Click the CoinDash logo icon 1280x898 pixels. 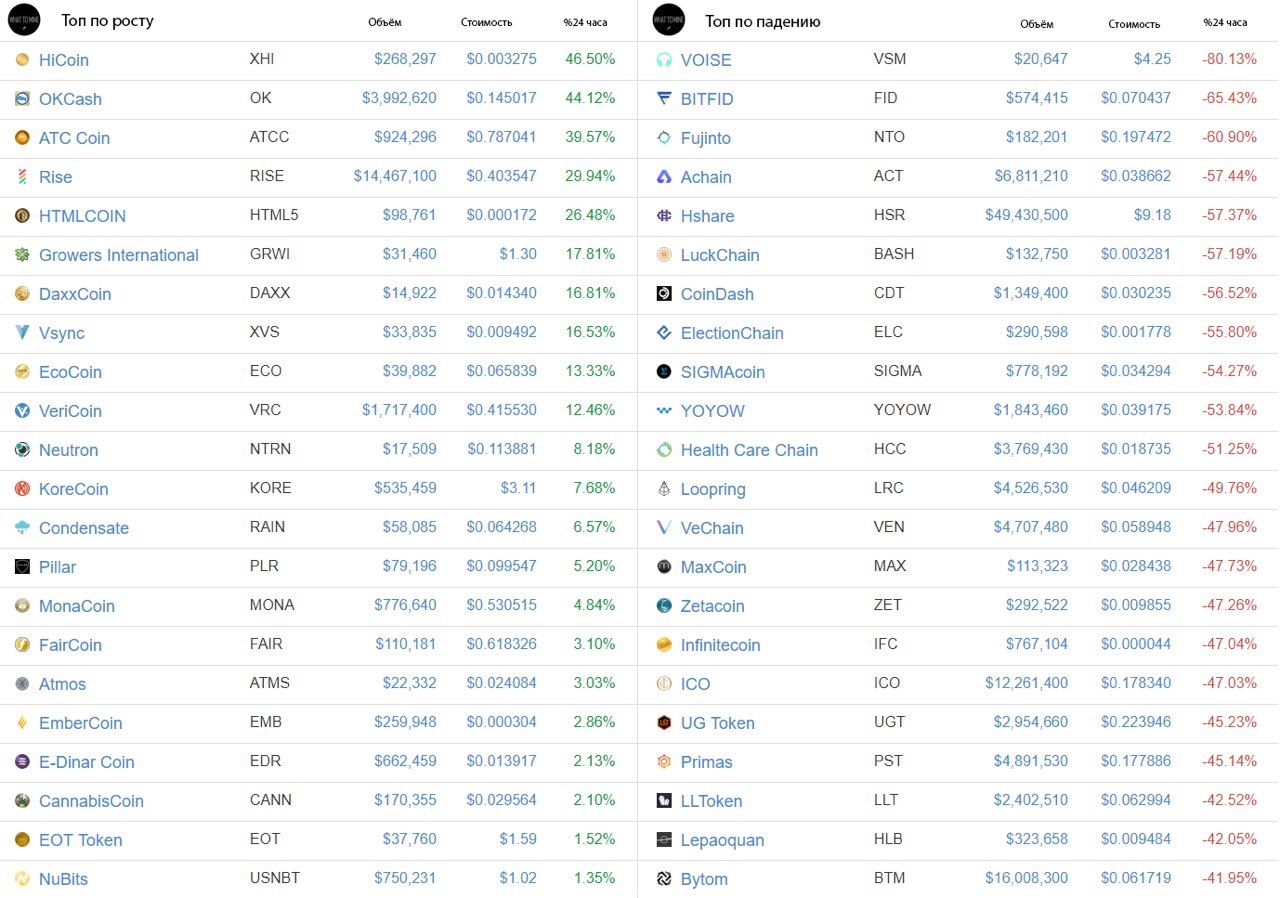coord(664,294)
